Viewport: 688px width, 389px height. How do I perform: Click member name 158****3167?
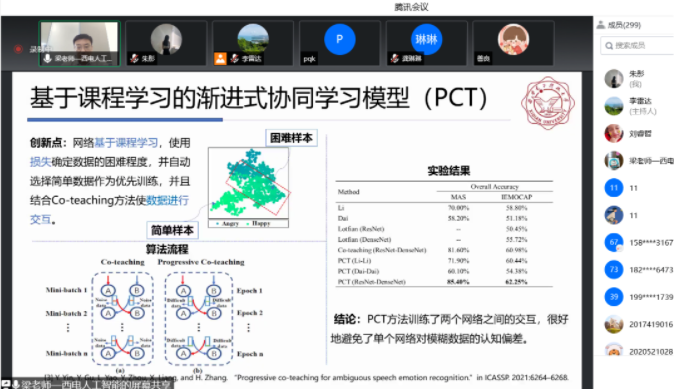pos(651,243)
